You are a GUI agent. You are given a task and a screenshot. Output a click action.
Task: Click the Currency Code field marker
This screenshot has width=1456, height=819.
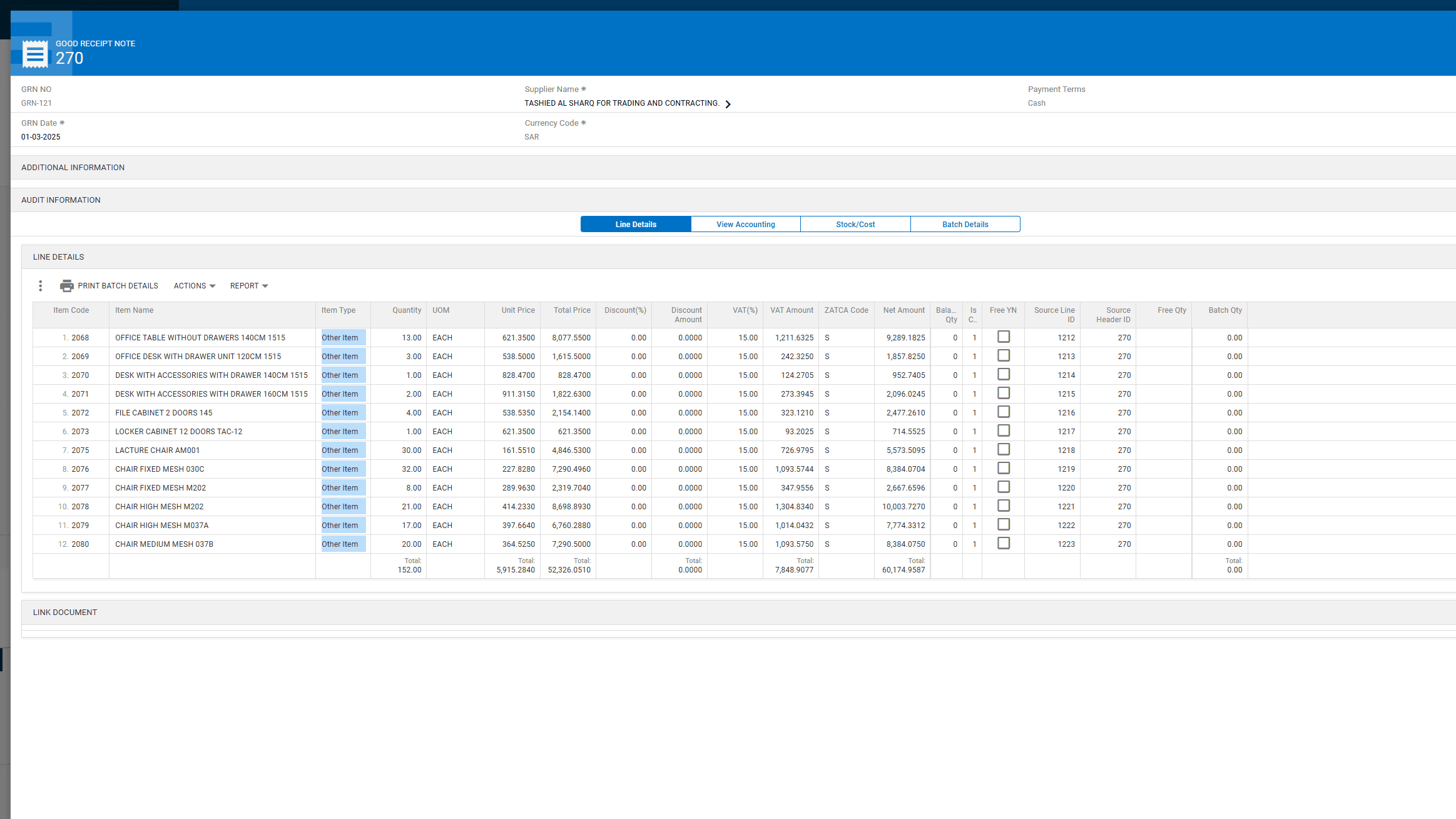[x=584, y=123]
